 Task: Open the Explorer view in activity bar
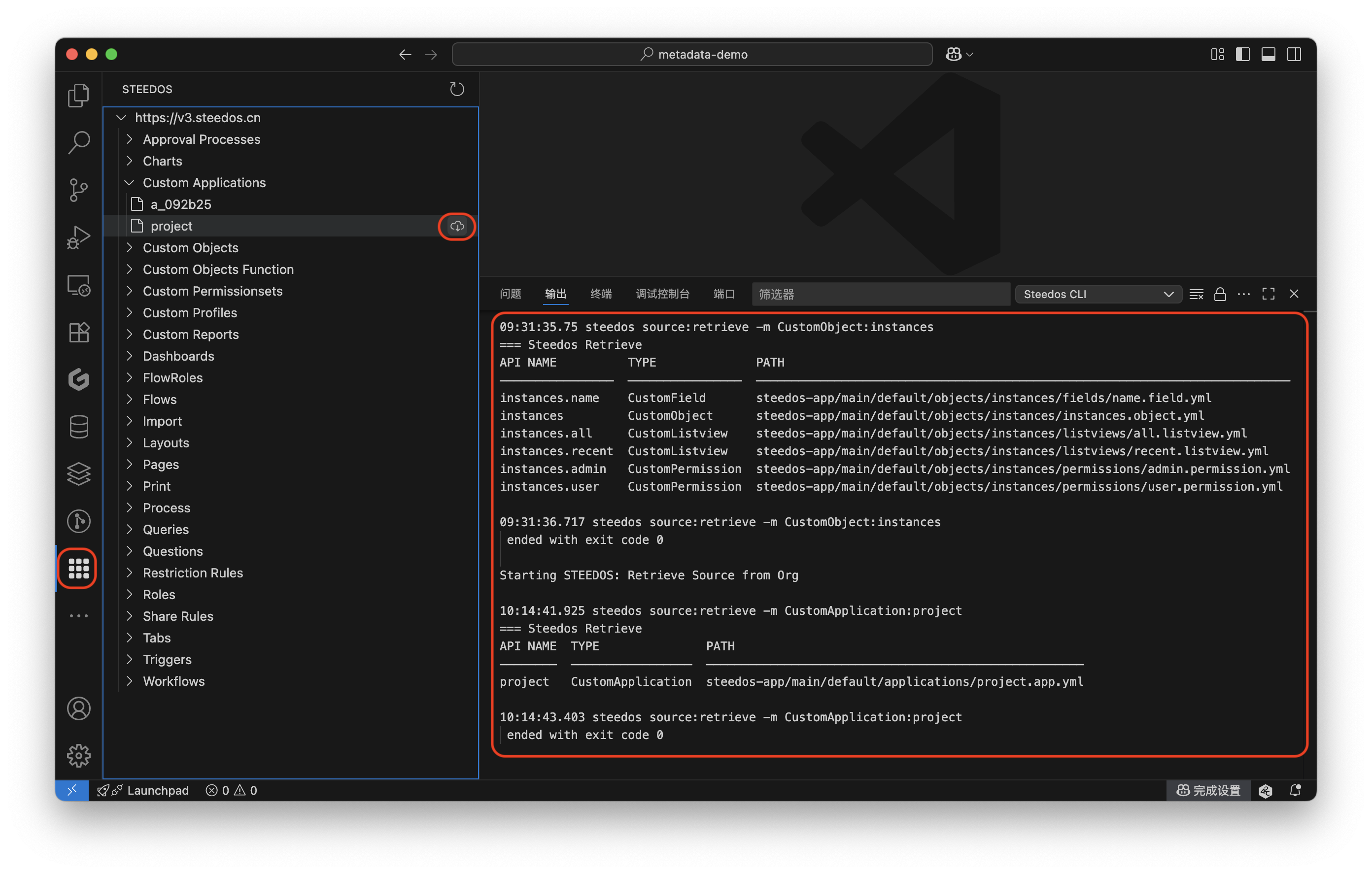pyautogui.click(x=79, y=95)
